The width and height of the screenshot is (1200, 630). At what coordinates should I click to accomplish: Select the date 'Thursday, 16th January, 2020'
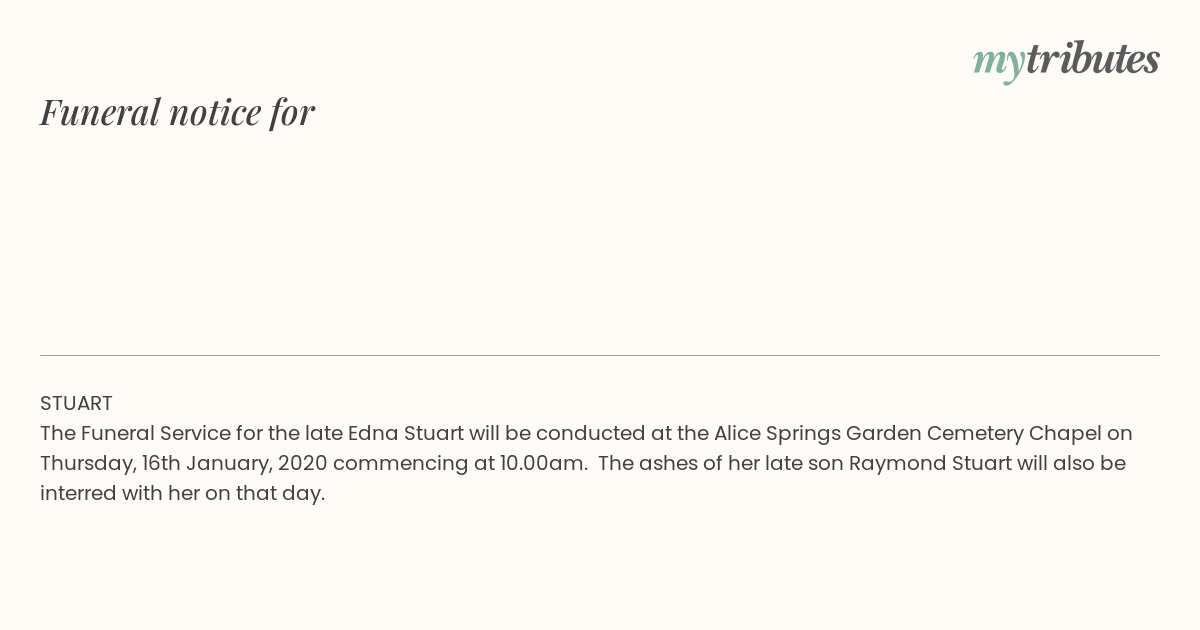pos(184,464)
